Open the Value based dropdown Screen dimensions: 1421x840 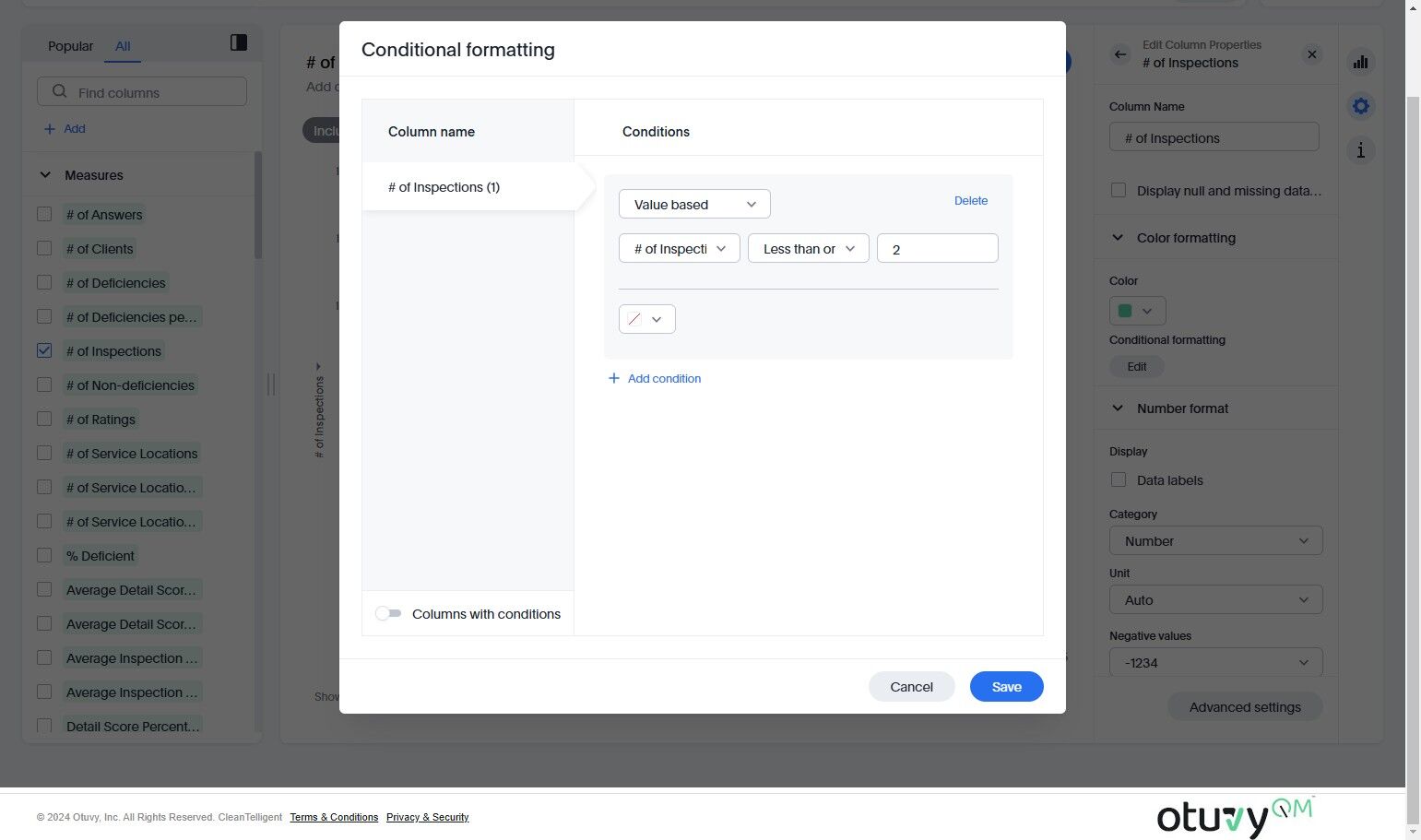coord(694,204)
